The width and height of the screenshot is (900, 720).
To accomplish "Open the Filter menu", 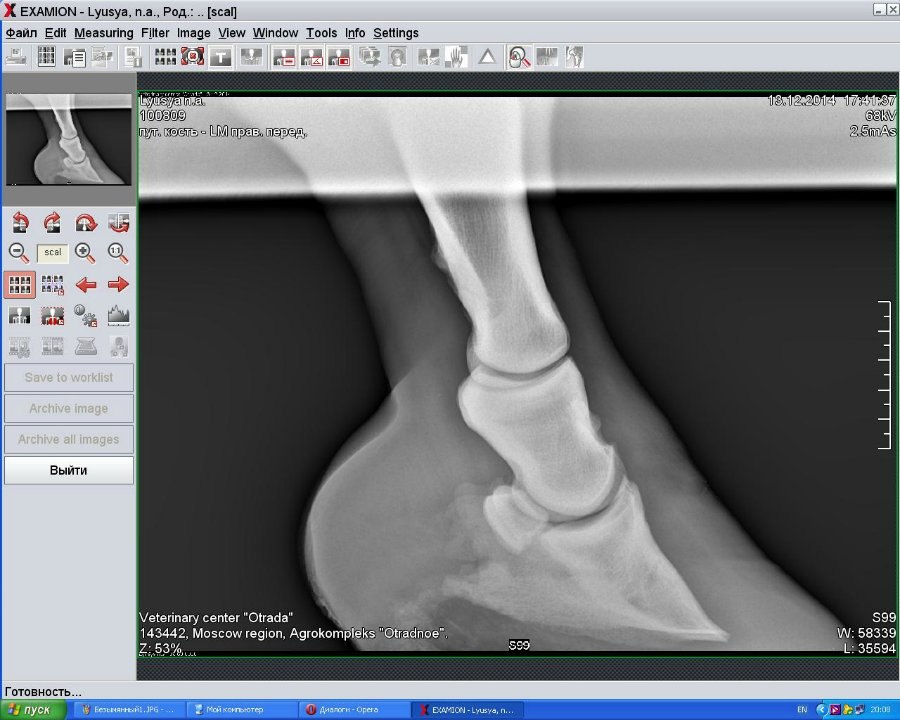I will coord(155,33).
